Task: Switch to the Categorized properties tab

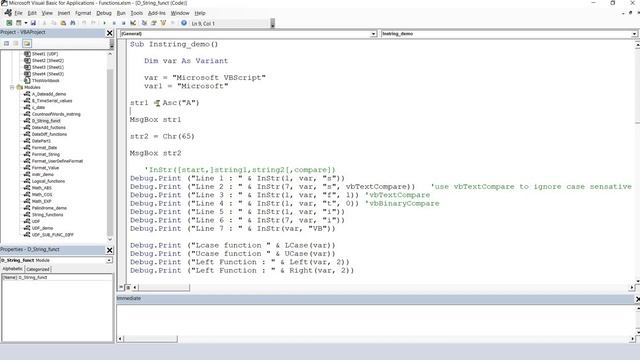Action: [x=38, y=269]
